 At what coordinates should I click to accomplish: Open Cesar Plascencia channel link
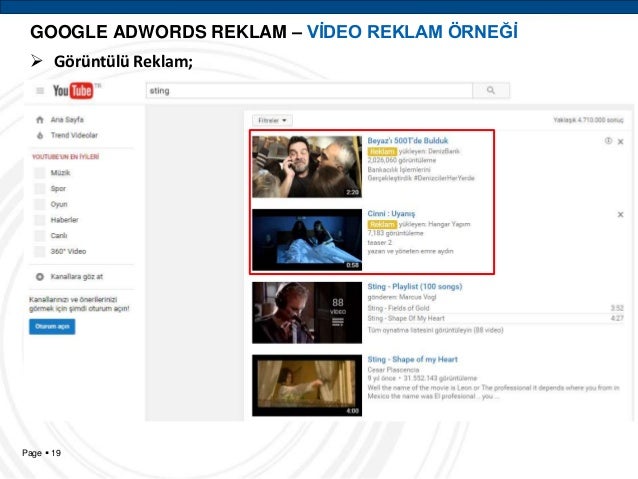point(393,370)
